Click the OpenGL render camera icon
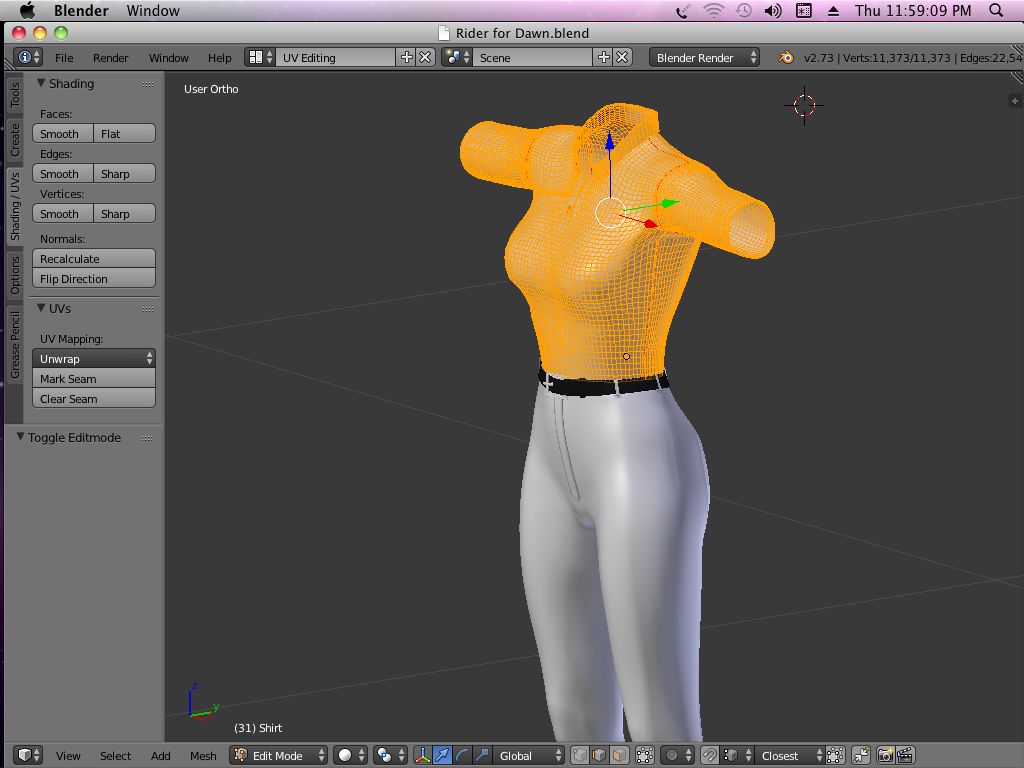The image size is (1024, 768). [x=886, y=756]
